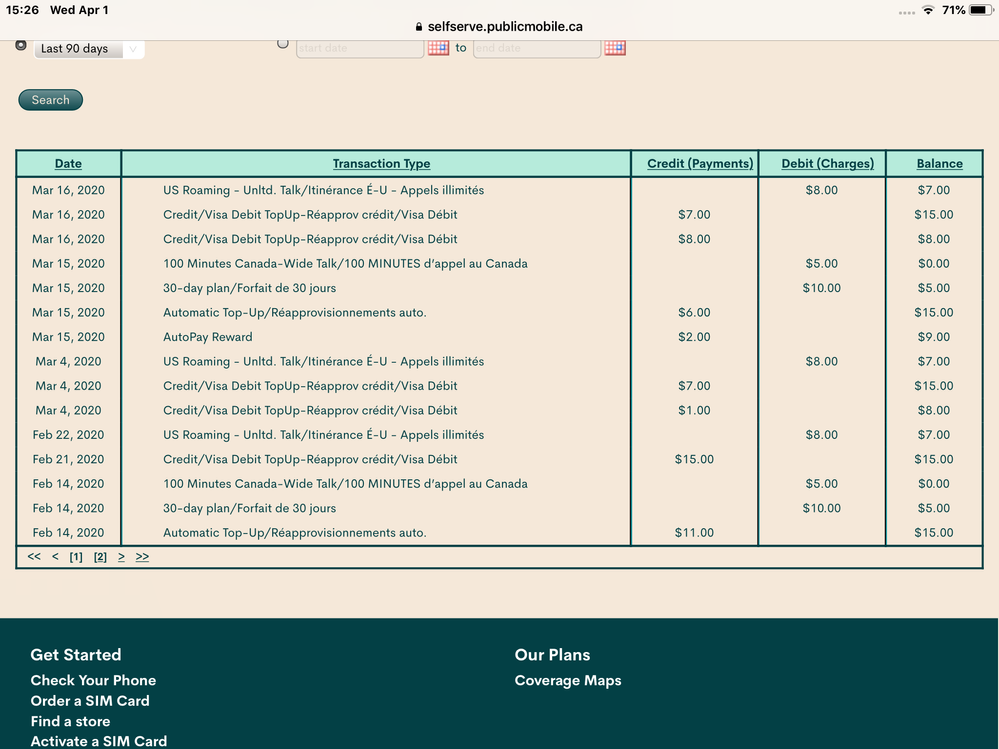
Task: Open the end date calendar picker icon
Action: point(614,47)
